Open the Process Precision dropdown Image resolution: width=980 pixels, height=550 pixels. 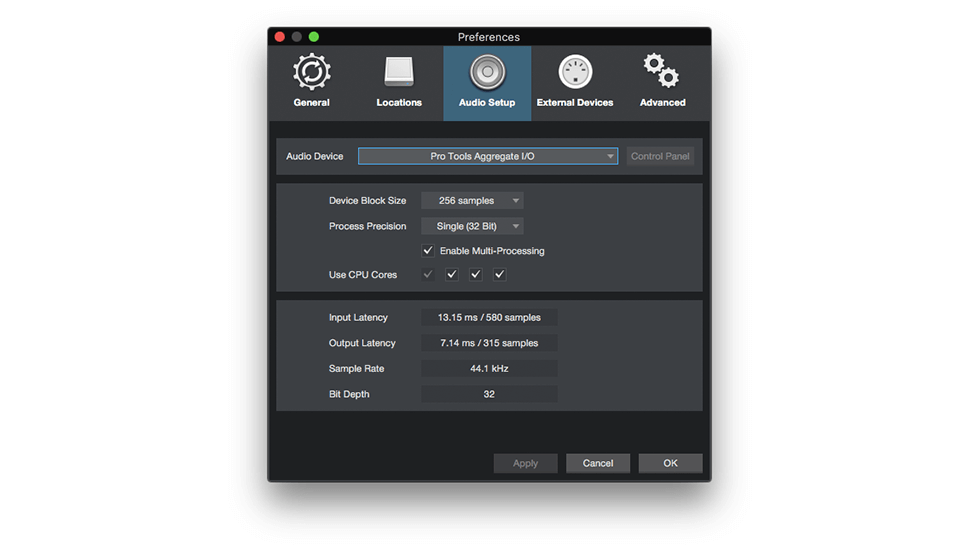[x=472, y=227]
